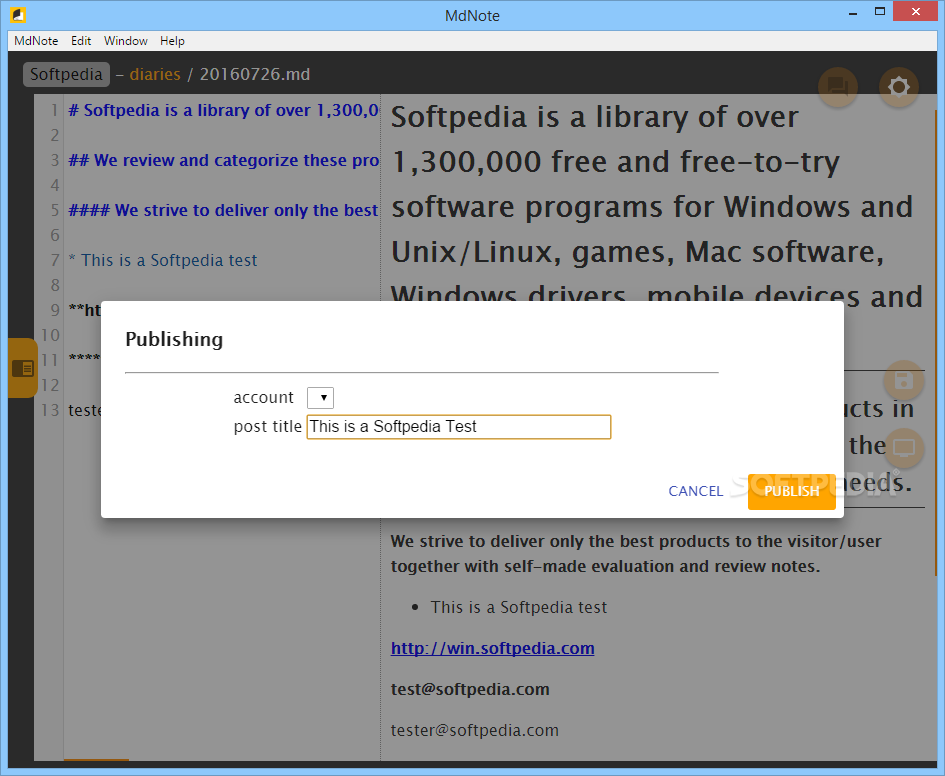Click the save floppy disk icon
The width and height of the screenshot is (945, 776).
(x=903, y=381)
